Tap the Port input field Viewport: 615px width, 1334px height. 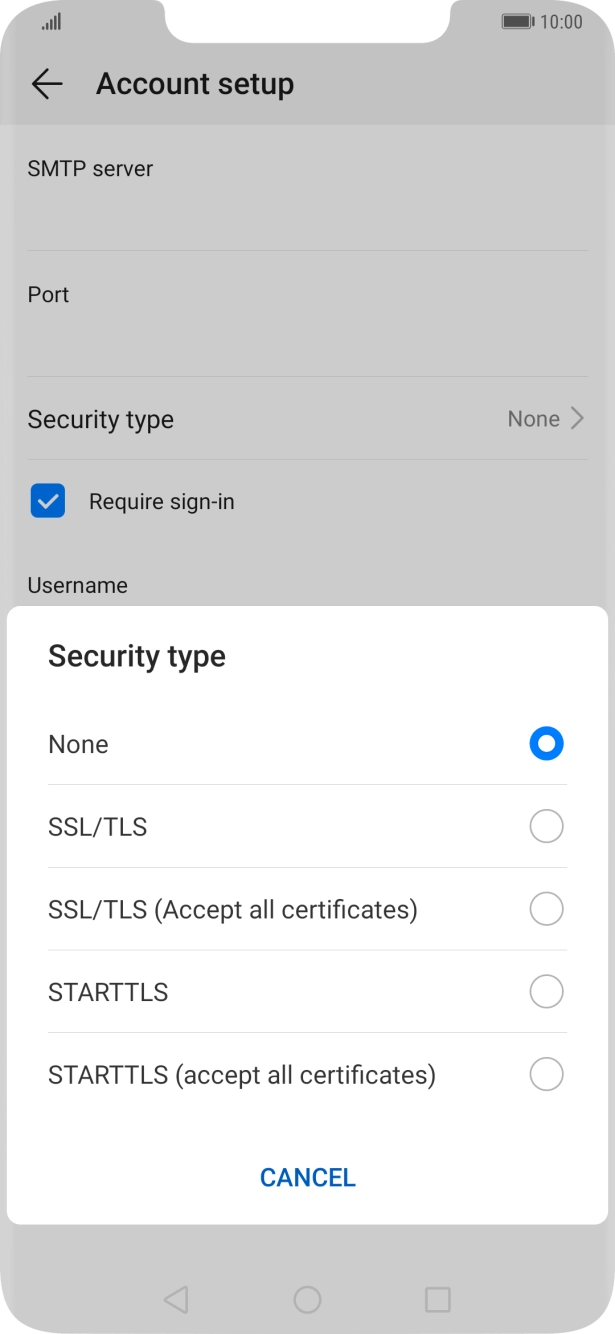(307, 341)
